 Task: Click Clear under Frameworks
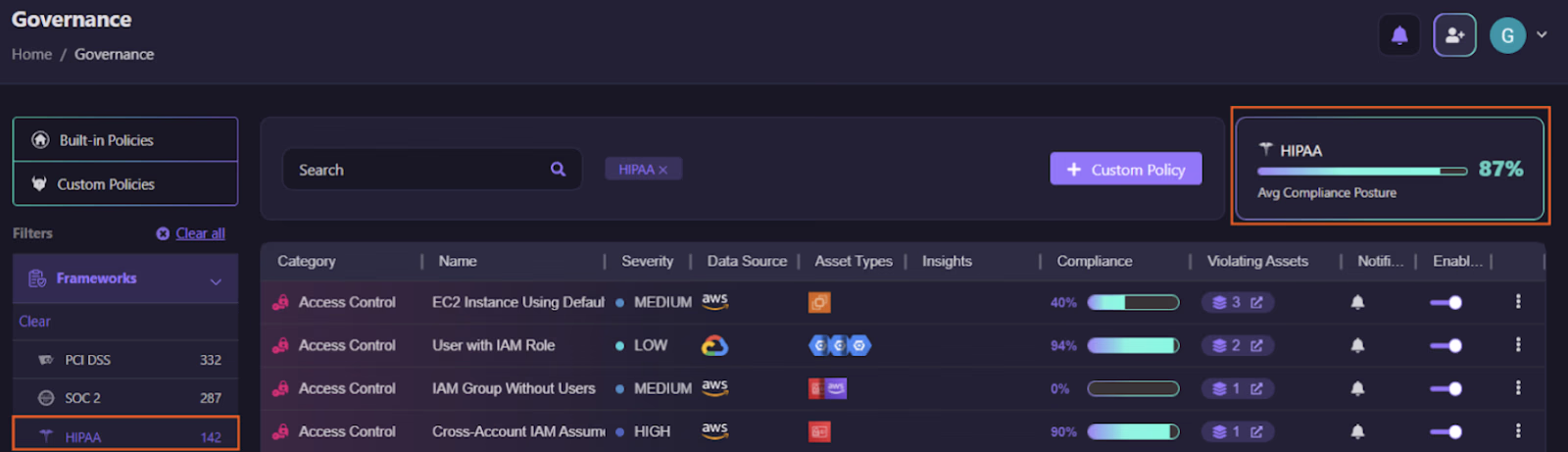click(x=34, y=322)
